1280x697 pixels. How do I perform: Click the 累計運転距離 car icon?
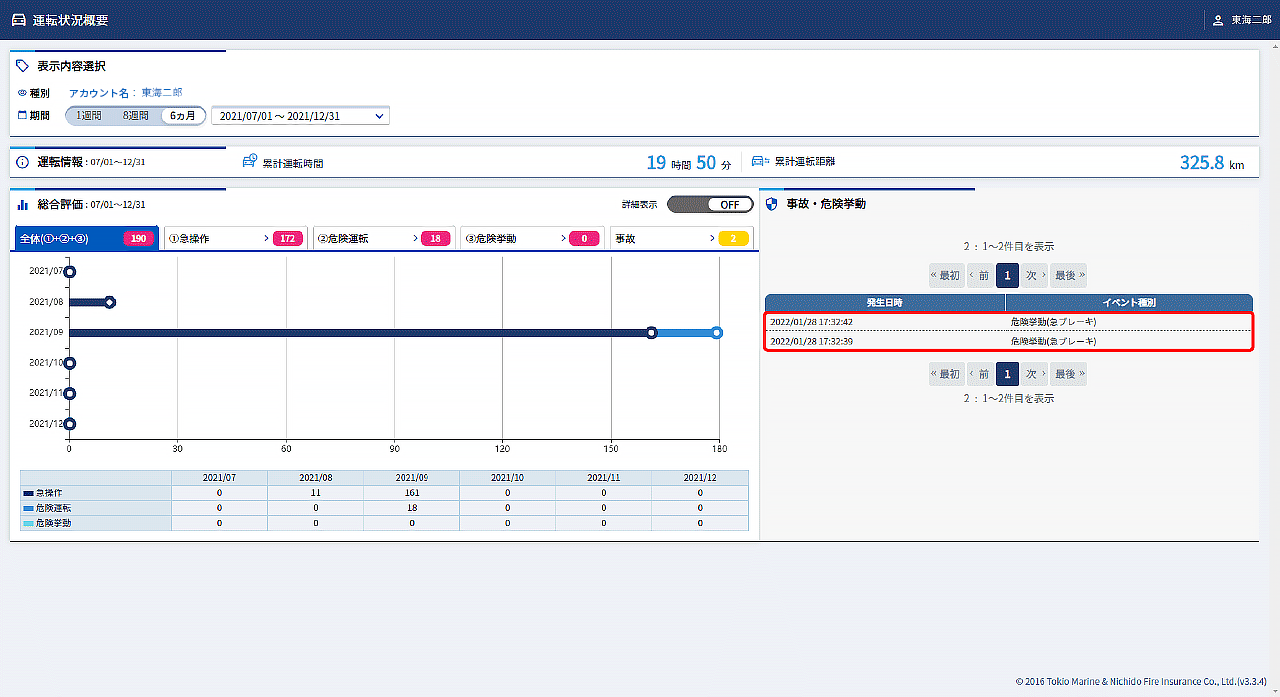coord(759,162)
